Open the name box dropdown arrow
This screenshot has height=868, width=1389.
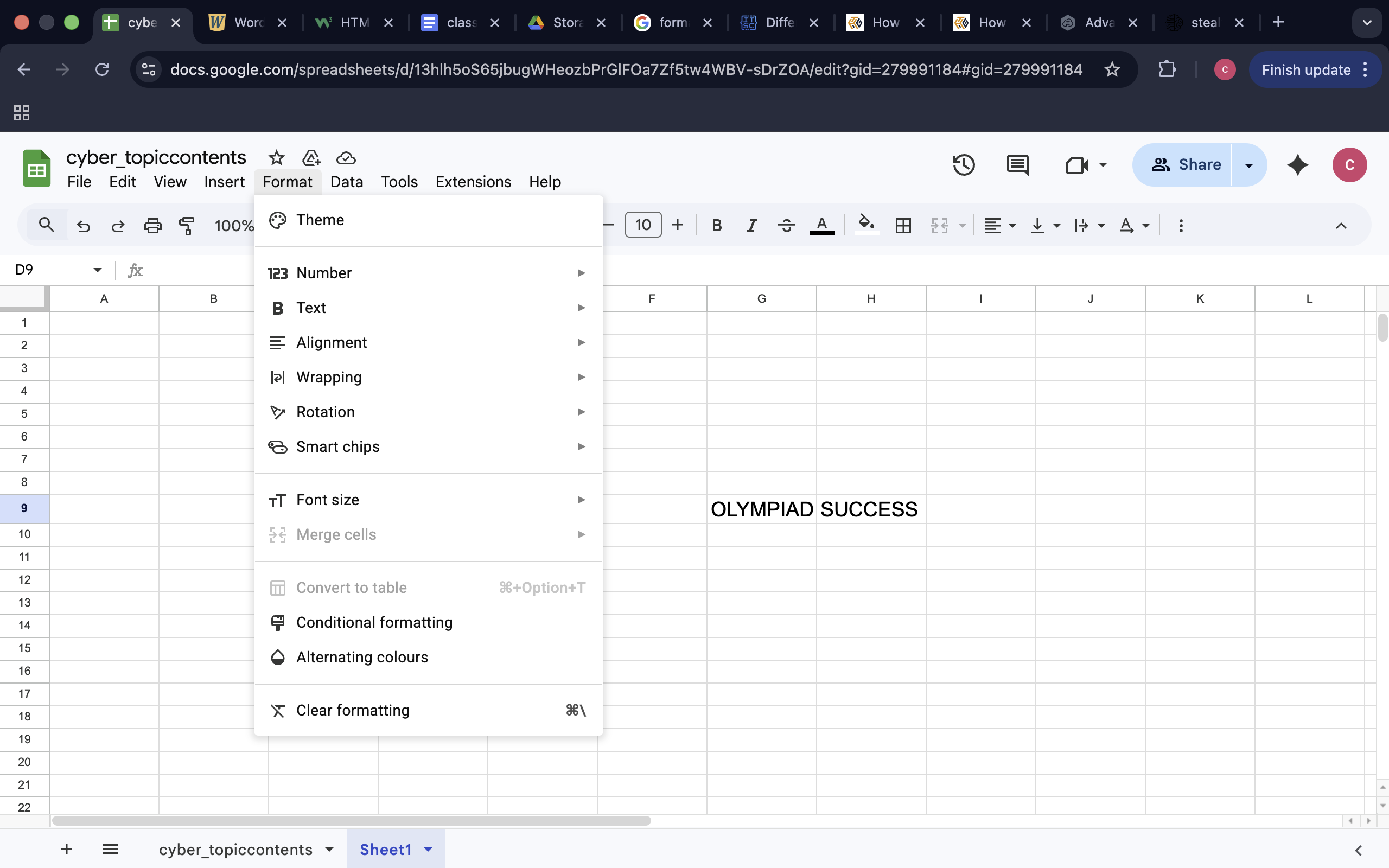point(97,269)
